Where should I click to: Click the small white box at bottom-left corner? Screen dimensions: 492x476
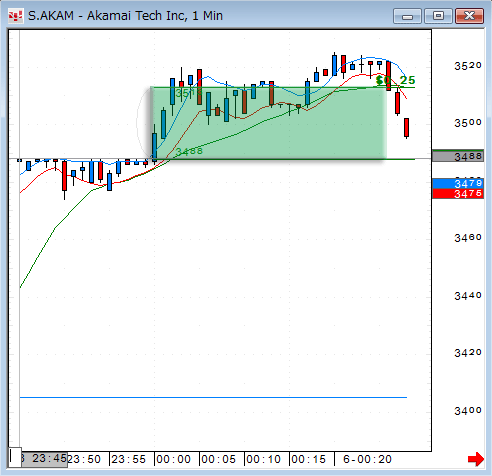tap(15, 457)
